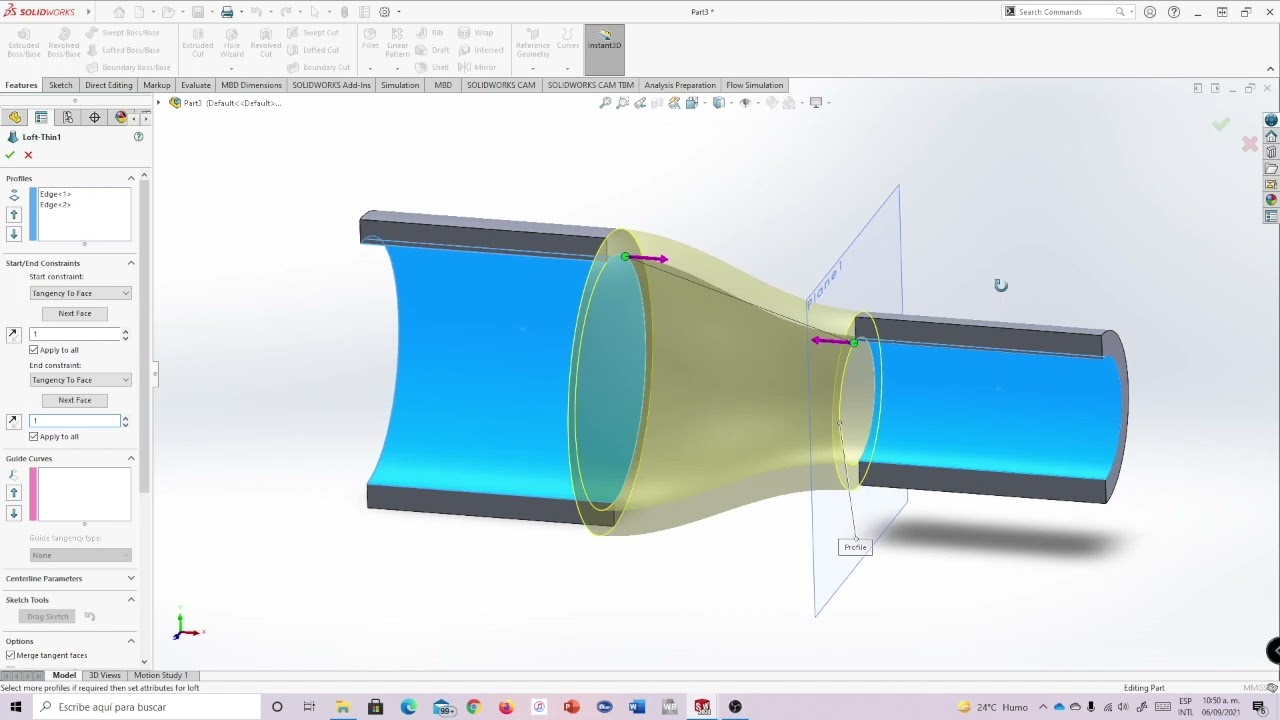Open the DimXpertManager crosshair tab icon
The width and height of the screenshot is (1280, 720).
94,117
